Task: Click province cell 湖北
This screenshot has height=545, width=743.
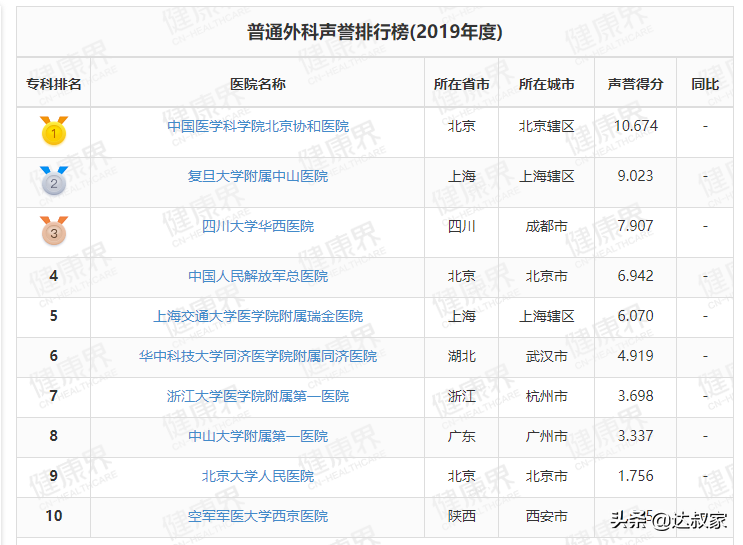Action: 462,356
